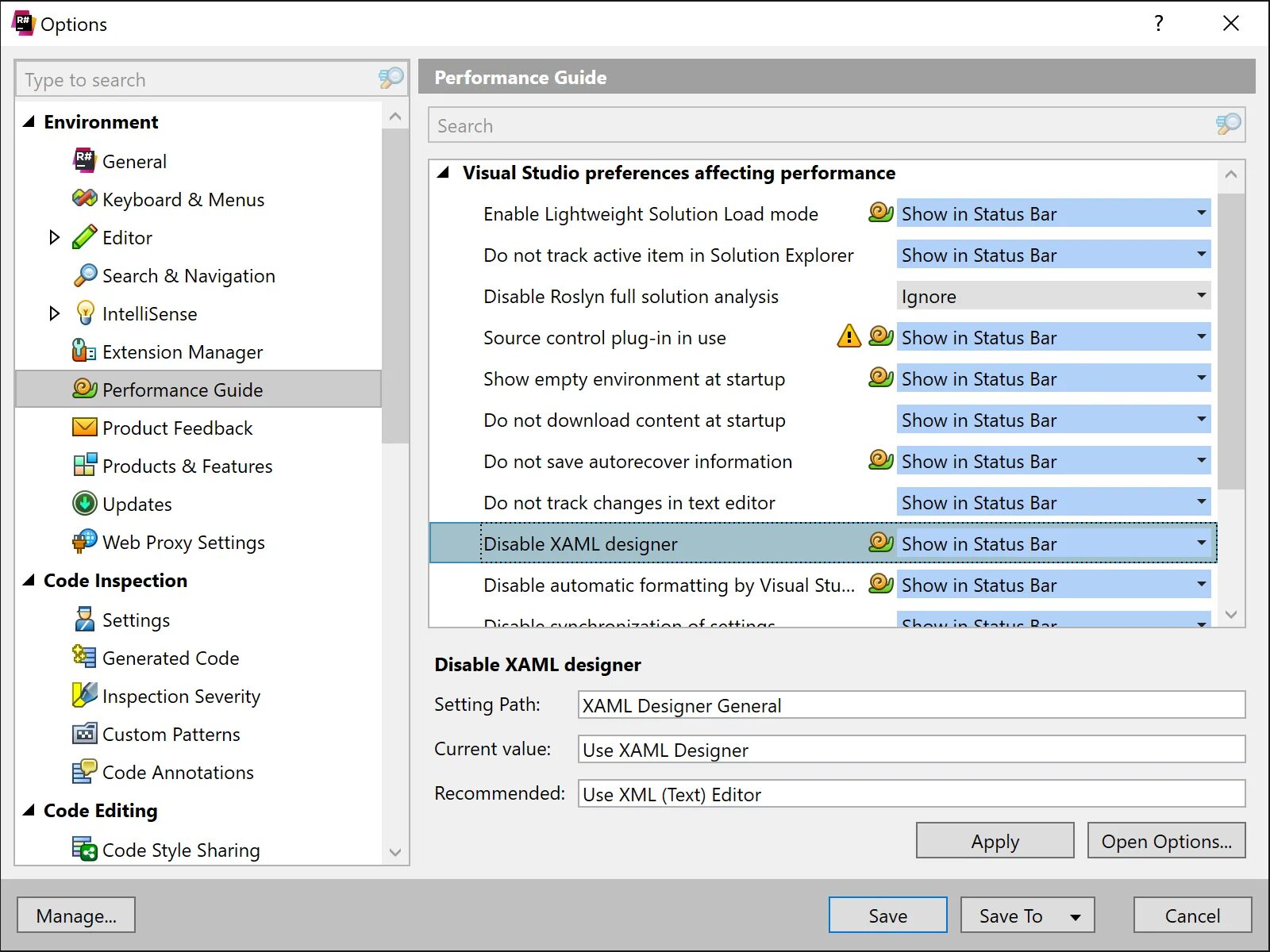Expand the Editor tree node
This screenshot has width=1270, height=952.
pyautogui.click(x=54, y=236)
